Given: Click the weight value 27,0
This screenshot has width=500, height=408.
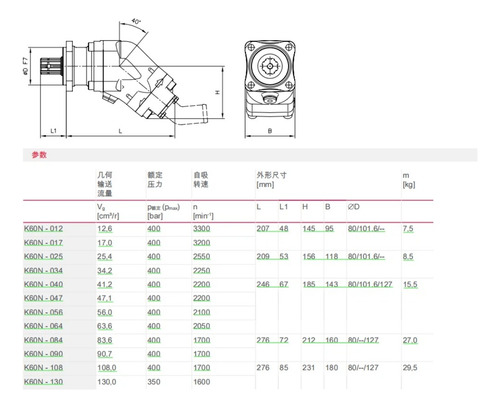Looking at the screenshot, I should (x=410, y=340).
